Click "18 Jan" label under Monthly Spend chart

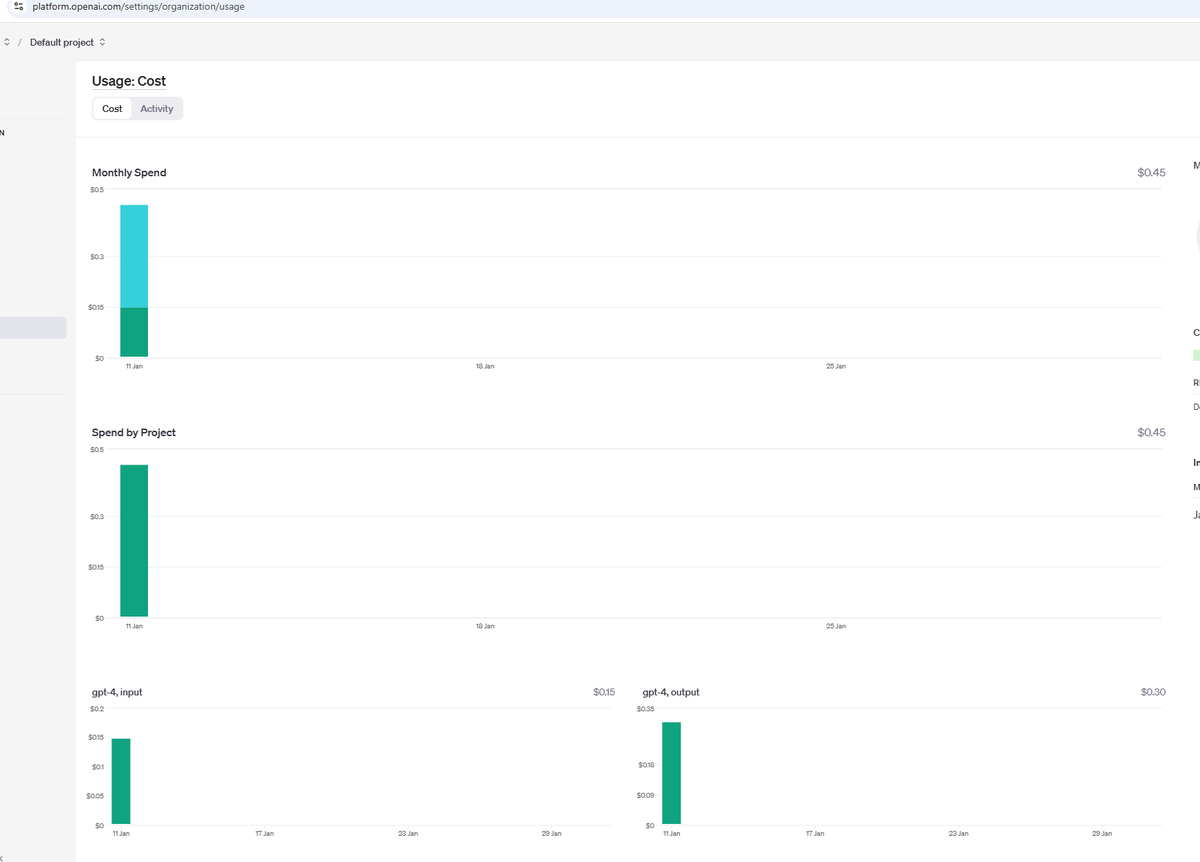coord(485,367)
